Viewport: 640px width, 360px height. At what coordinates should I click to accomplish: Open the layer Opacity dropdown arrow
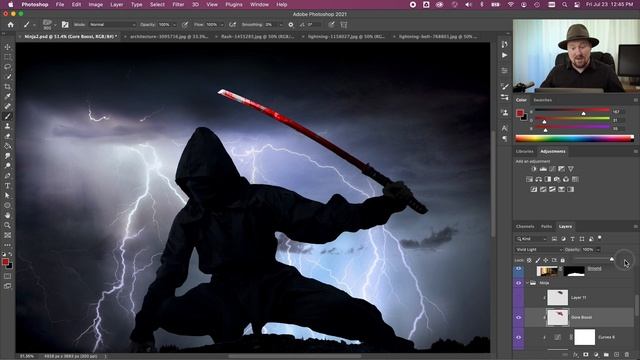[598, 249]
